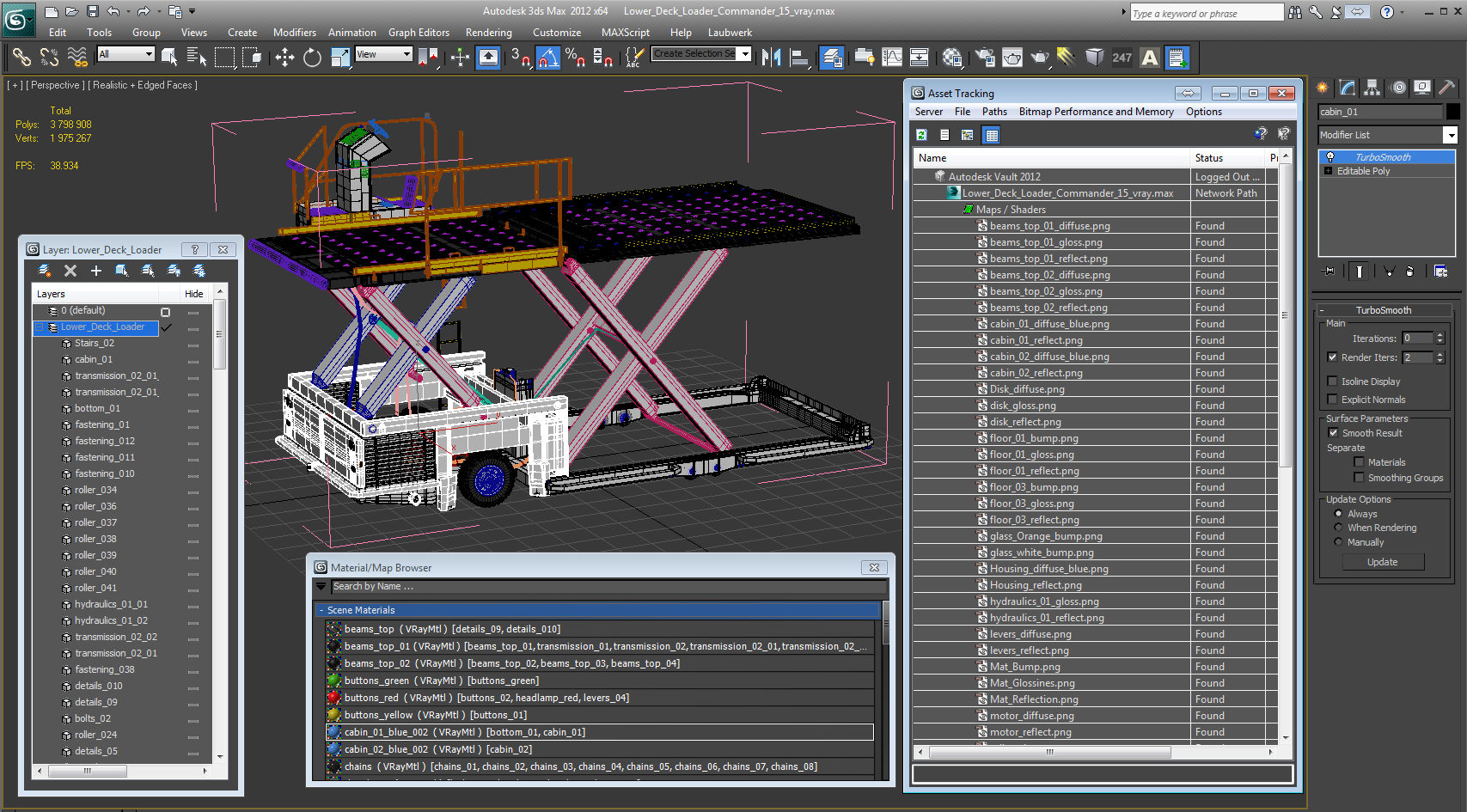1467x812 pixels.
Task: Click the buttons_red material sample swatch
Action: [334, 698]
